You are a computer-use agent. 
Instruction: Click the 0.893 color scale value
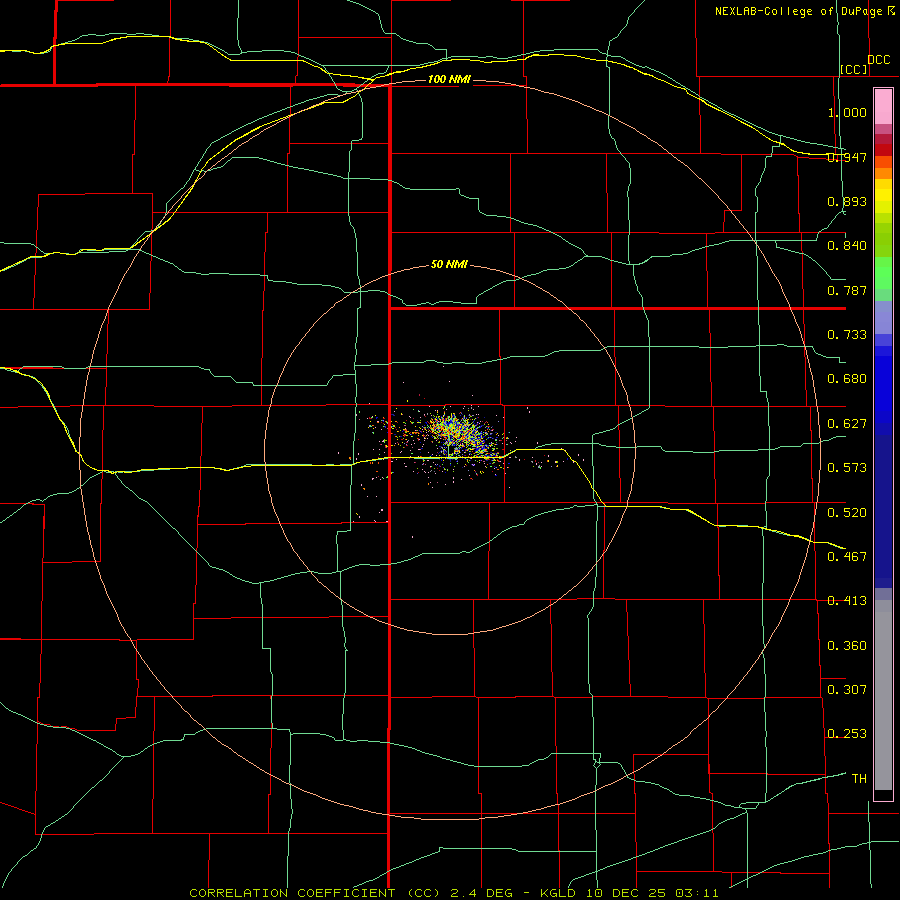847,201
